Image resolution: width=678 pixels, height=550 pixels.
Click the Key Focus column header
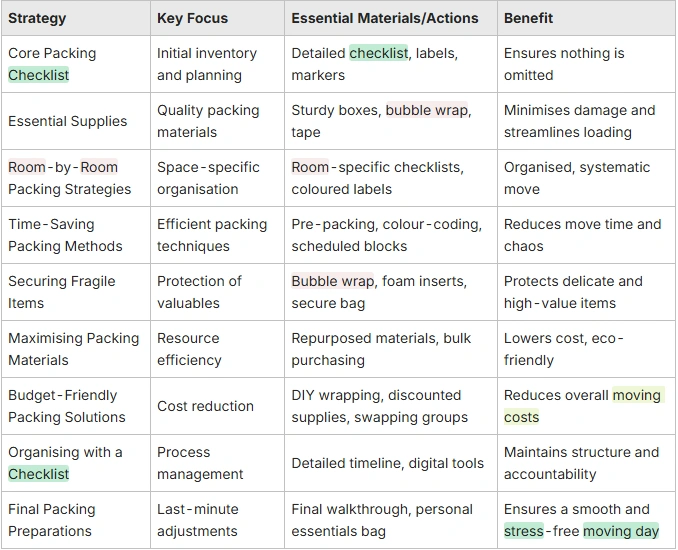pos(192,18)
